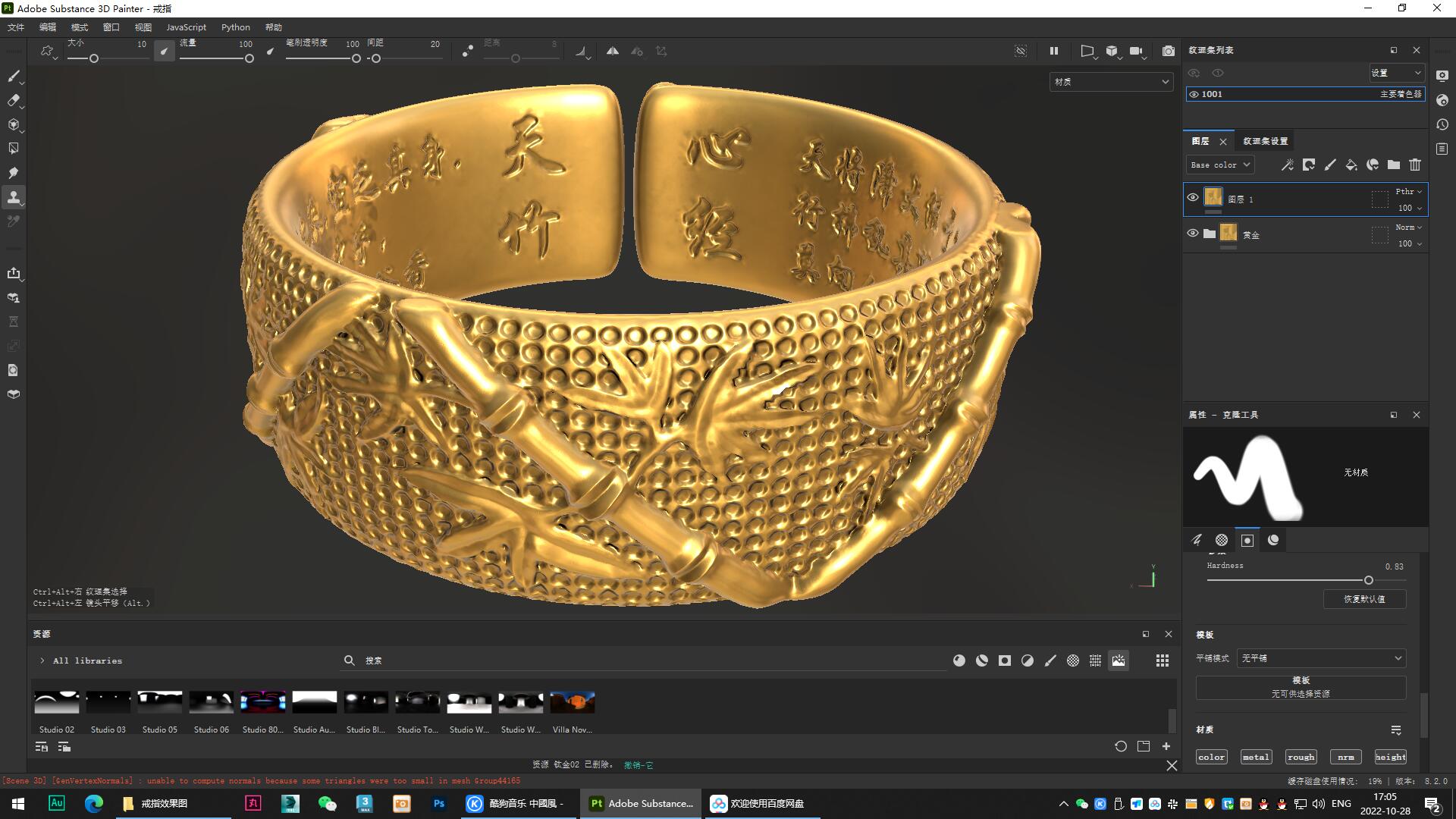Select the Eraser tool
The height and width of the screenshot is (819, 1456).
click(14, 100)
